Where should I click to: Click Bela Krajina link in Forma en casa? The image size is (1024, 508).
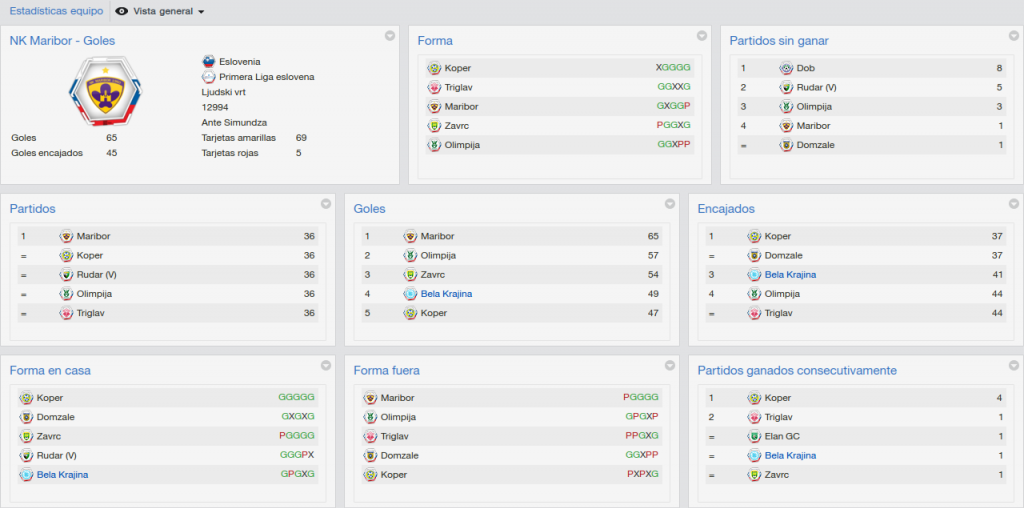tap(62, 475)
